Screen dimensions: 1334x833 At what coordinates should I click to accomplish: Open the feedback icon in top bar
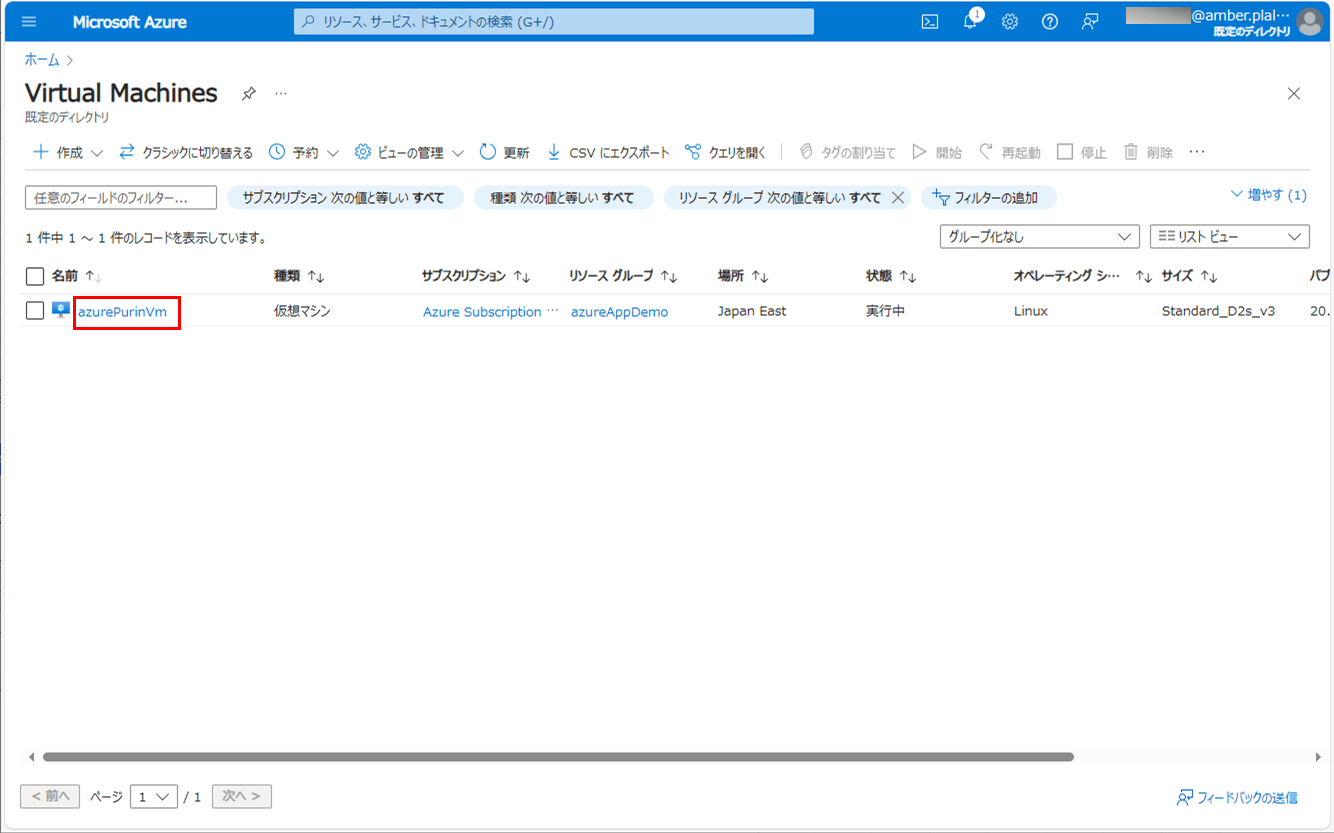pos(1090,22)
